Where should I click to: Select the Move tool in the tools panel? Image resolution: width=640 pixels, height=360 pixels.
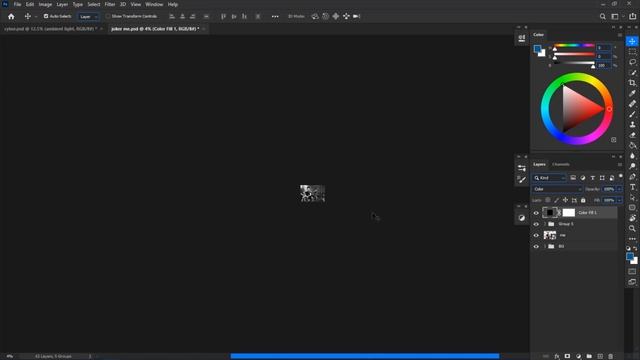[632, 41]
